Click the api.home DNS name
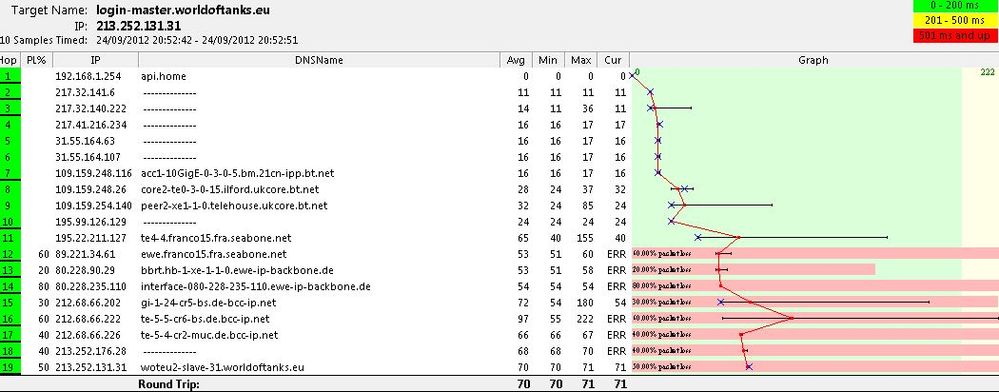Screen dimensions: 999x392 pyautogui.click(x=164, y=76)
